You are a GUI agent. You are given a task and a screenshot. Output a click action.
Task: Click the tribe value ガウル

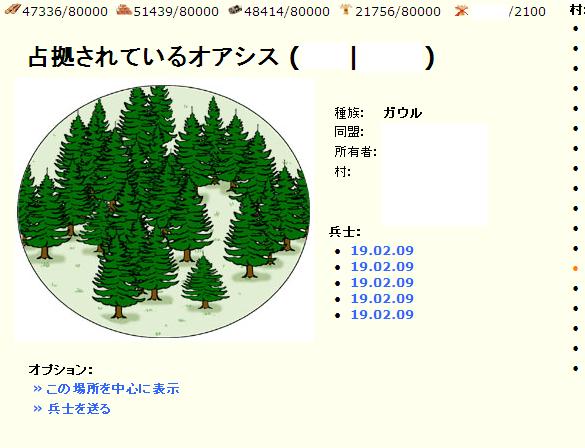pyautogui.click(x=403, y=113)
